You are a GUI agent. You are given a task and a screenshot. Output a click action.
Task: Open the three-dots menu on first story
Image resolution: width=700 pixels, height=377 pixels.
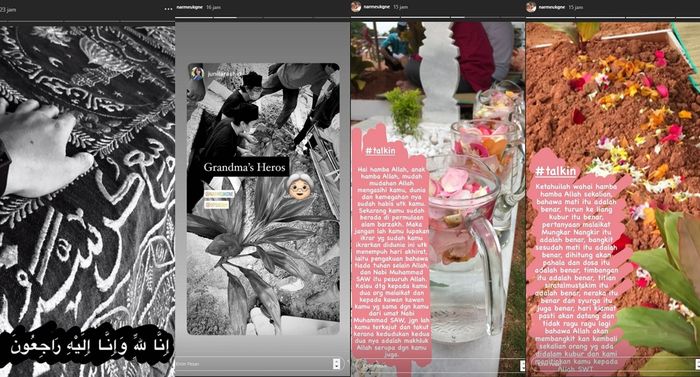click(168, 9)
